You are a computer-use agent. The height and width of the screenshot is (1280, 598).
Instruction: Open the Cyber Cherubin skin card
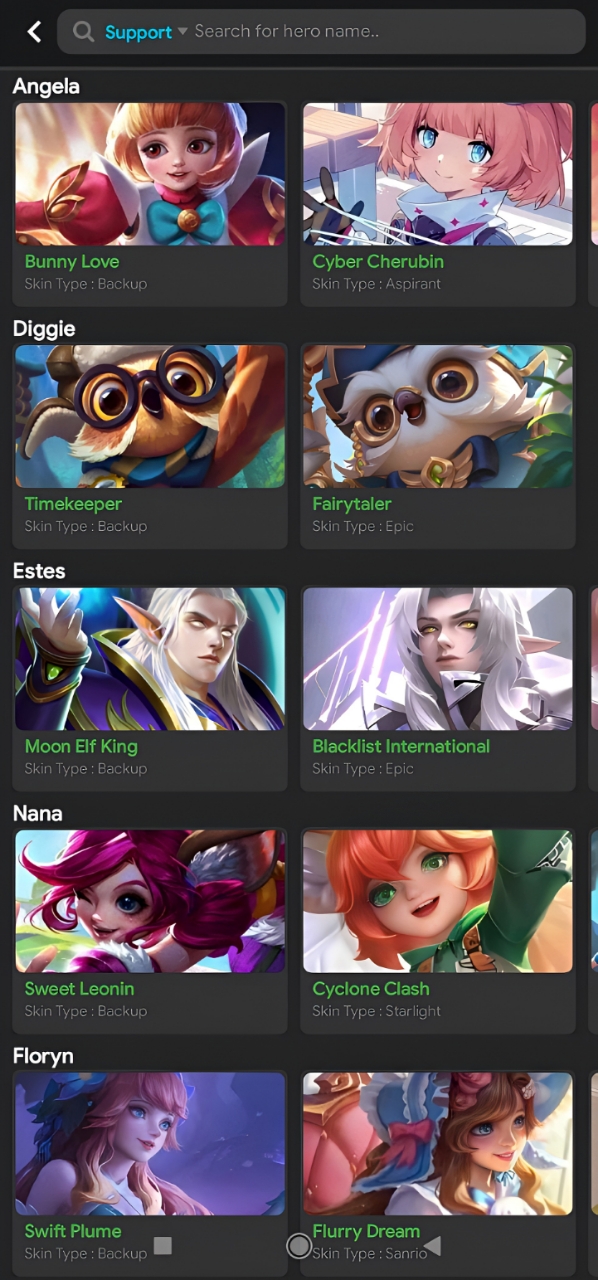438,202
